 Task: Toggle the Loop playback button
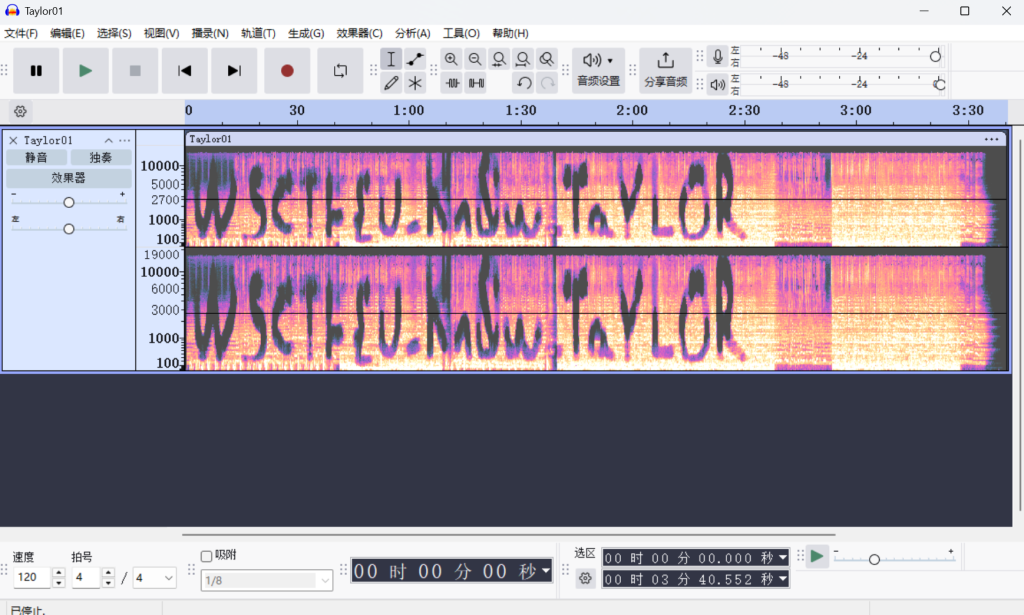[x=340, y=71]
